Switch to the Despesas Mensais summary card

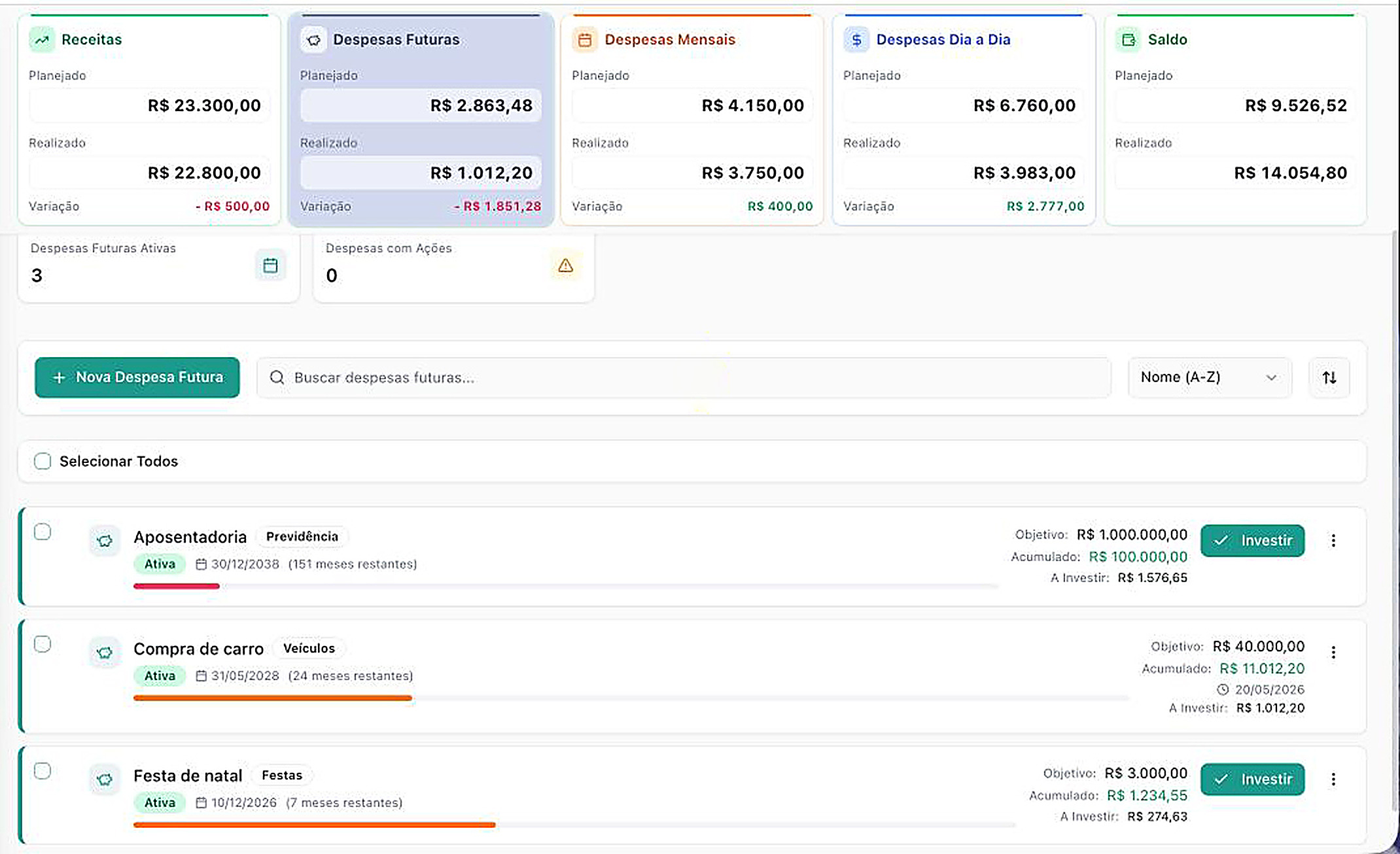[x=692, y=120]
